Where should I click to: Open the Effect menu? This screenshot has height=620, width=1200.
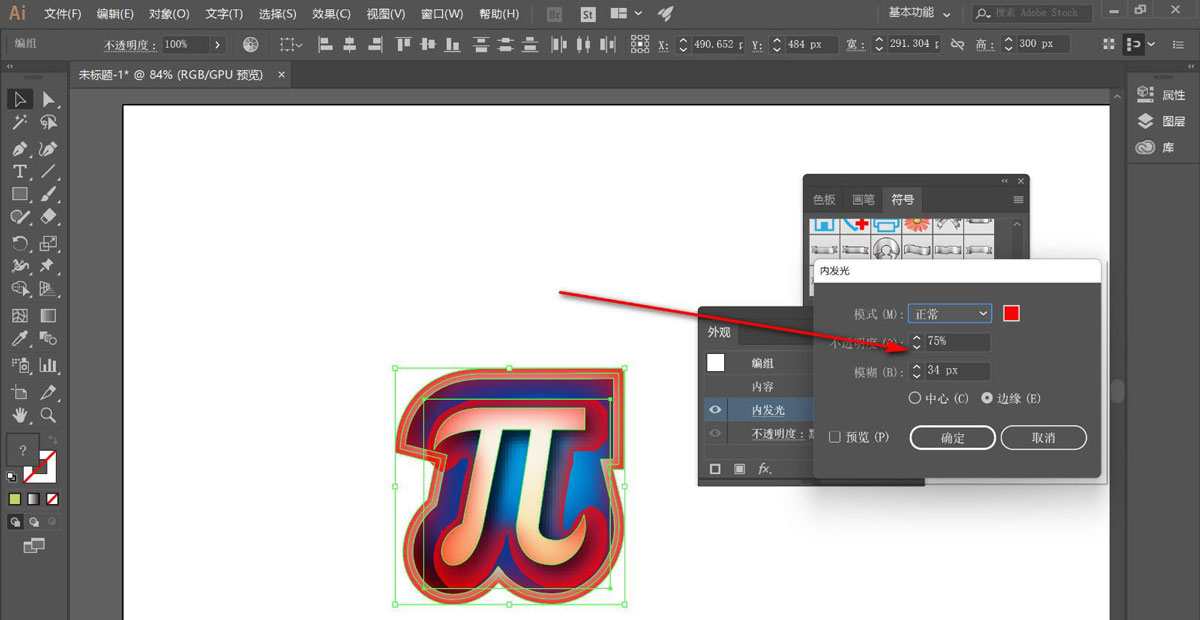[x=330, y=14]
